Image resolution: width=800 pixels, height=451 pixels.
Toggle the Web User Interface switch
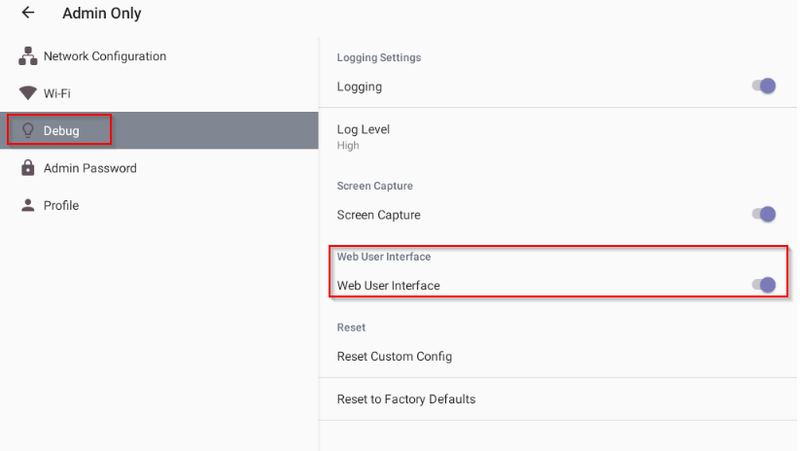tap(763, 285)
